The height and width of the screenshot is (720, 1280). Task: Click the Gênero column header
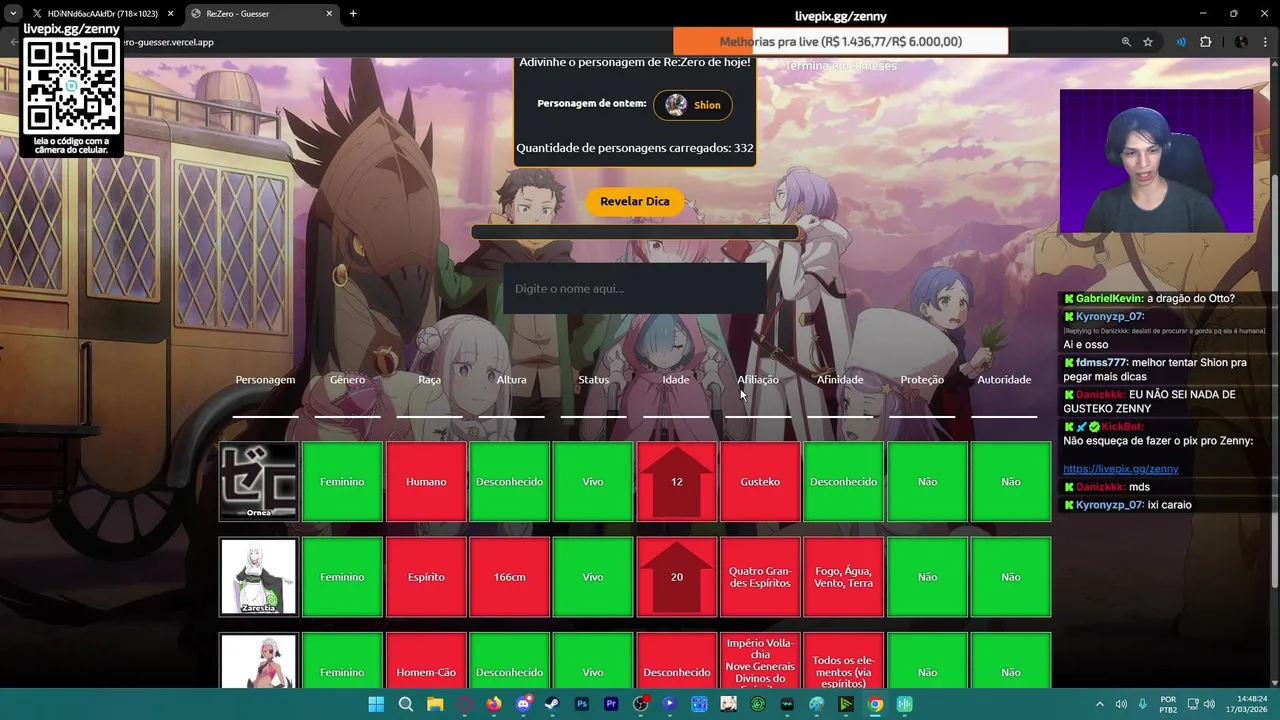point(348,380)
